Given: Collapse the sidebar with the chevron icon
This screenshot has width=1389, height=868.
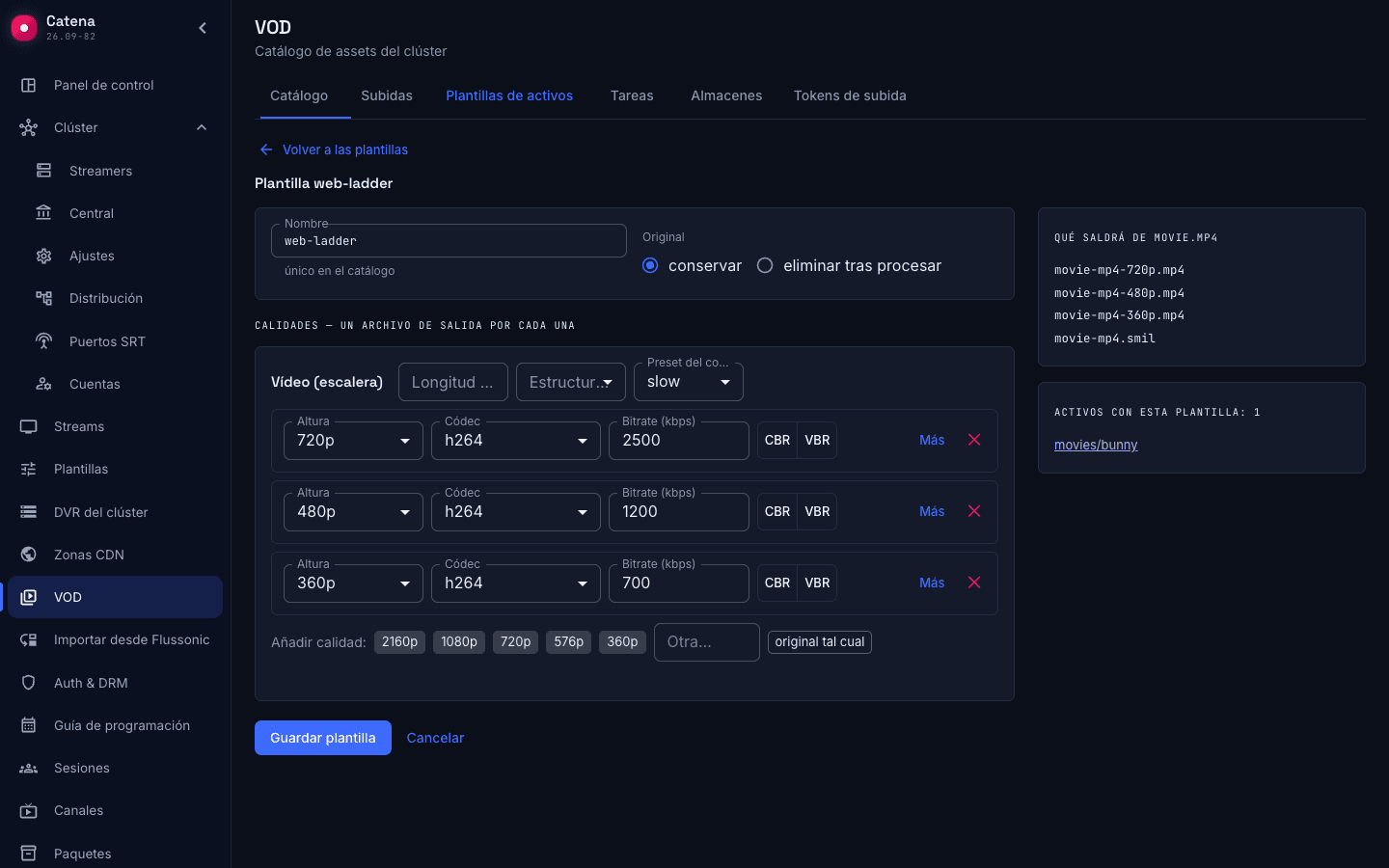Looking at the screenshot, I should point(203,28).
